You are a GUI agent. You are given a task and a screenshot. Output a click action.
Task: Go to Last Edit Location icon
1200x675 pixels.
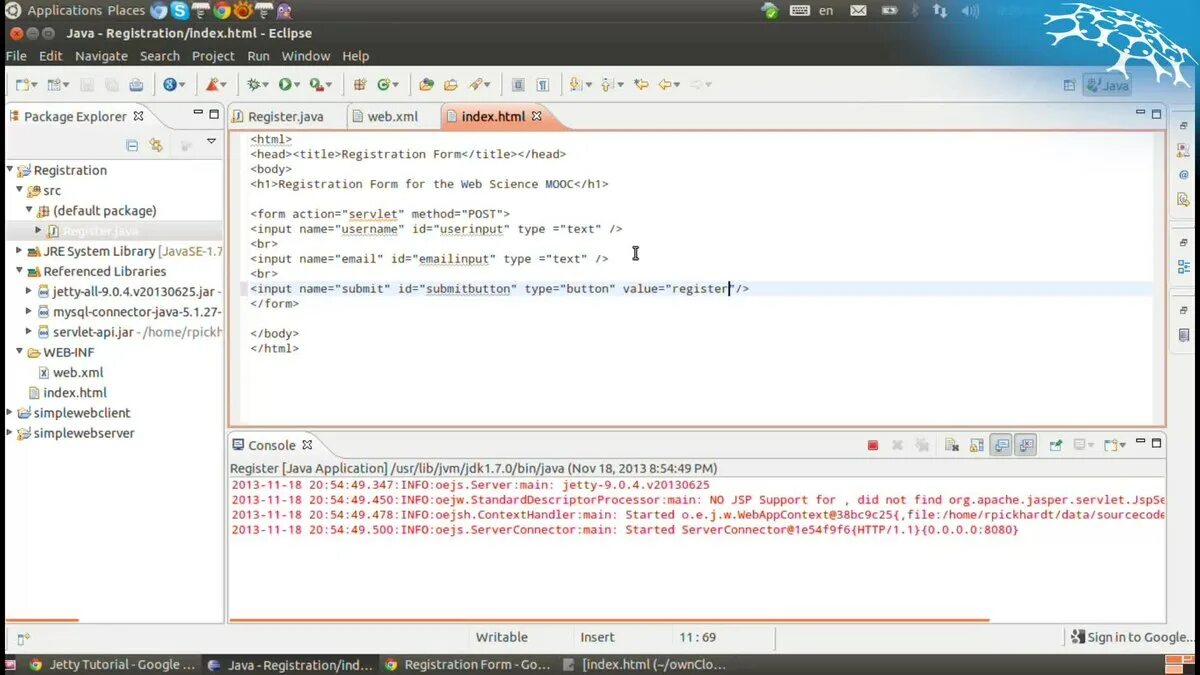pyautogui.click(x=641, y=85)
